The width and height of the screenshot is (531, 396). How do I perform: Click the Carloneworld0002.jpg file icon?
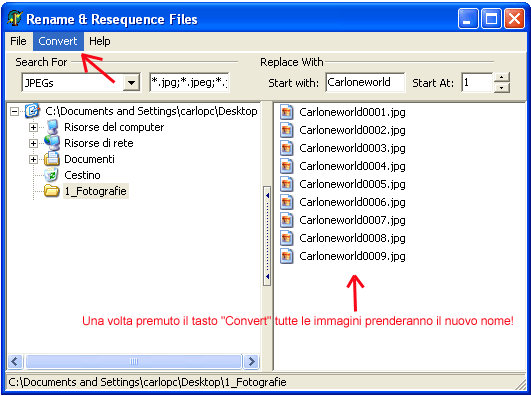[x=286, y=130]
